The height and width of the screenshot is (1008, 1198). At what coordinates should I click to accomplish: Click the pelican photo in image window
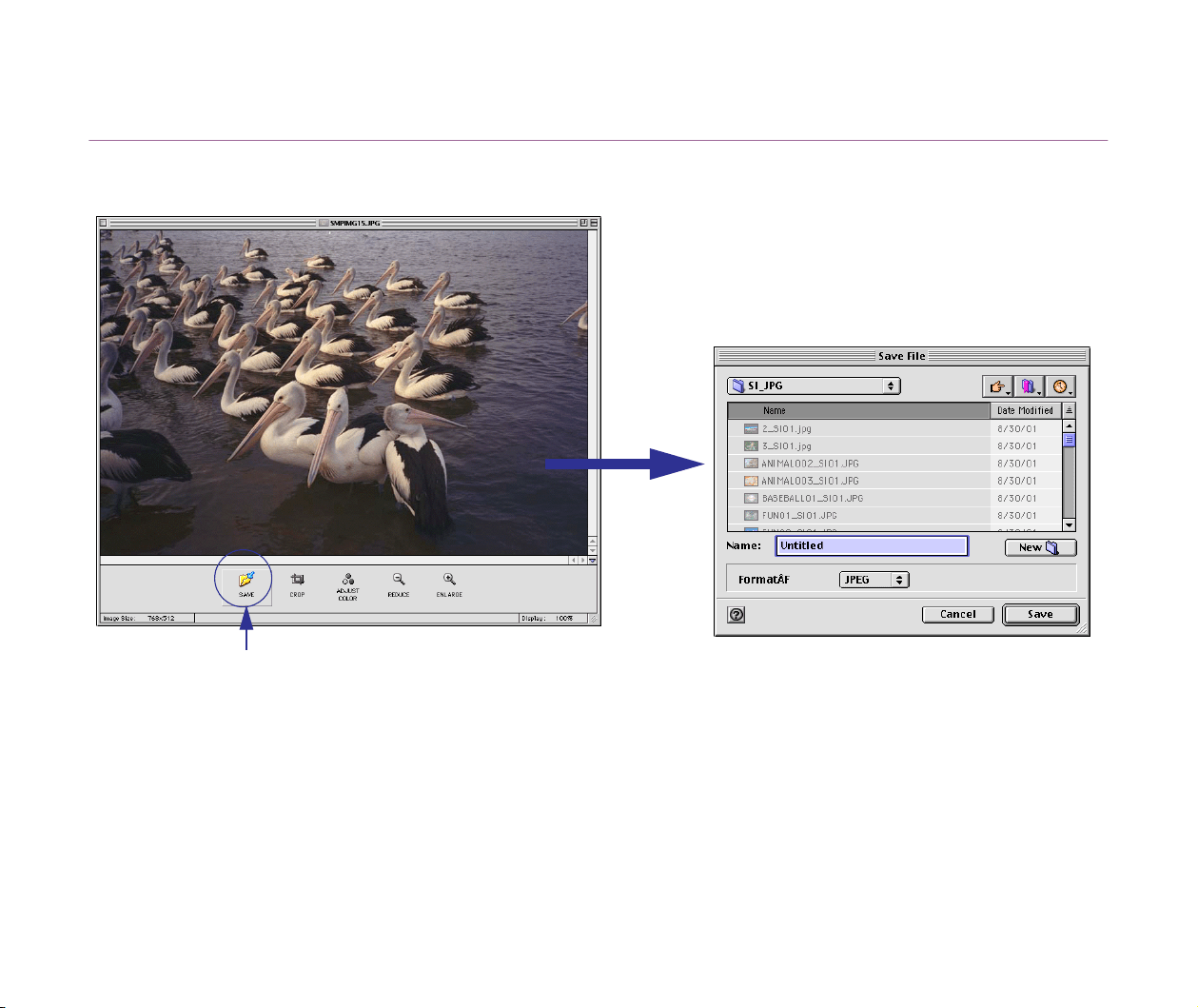pyautogui.click(x=344, y=392)
